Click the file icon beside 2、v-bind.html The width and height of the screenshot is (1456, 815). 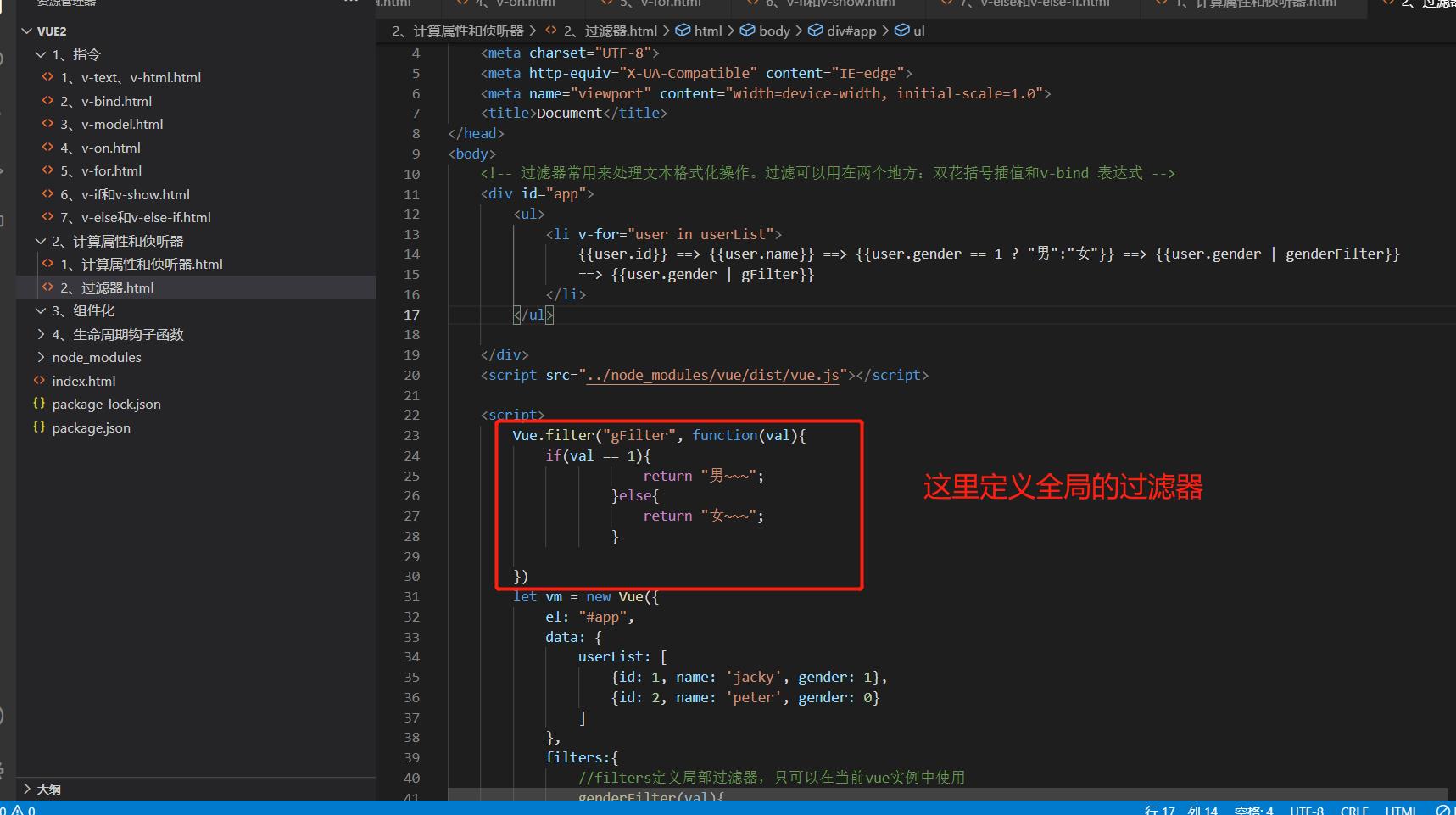click(47, 101)
